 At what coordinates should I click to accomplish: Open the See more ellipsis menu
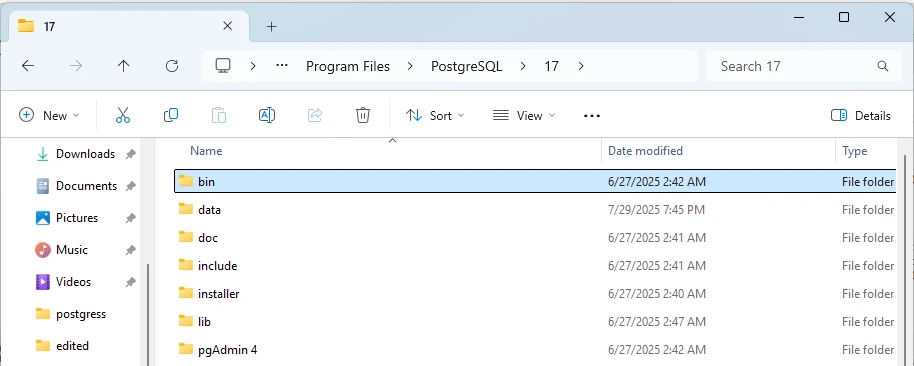coord(592,116)
